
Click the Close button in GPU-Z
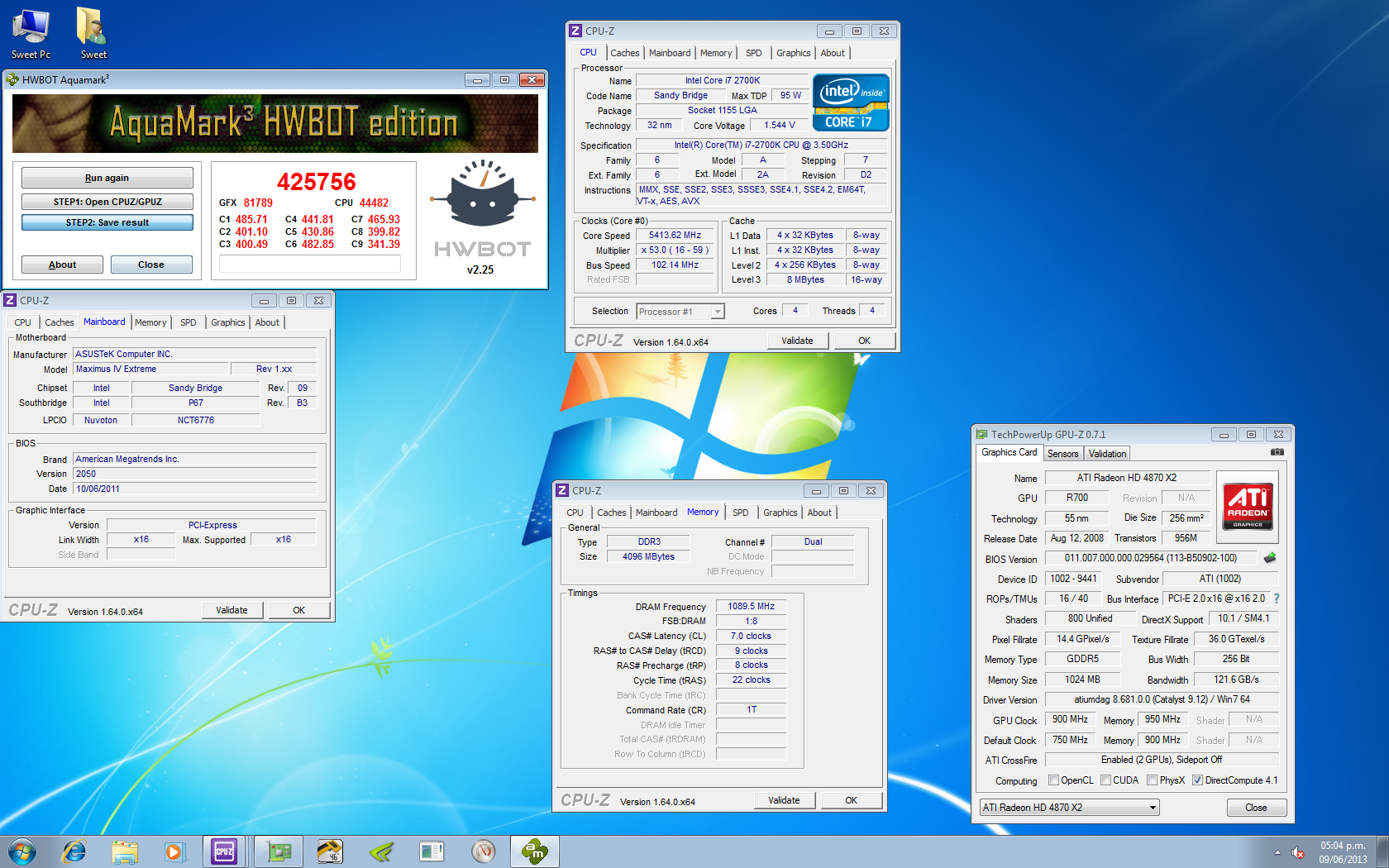pos(1256,808)
